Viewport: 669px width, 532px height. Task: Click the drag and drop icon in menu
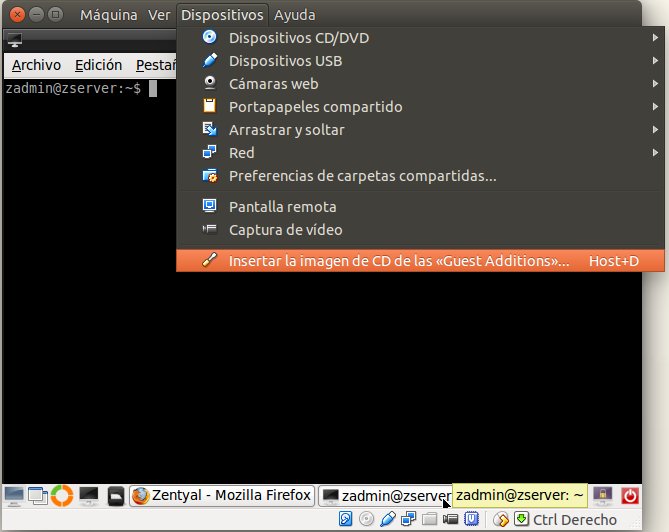(x=209, y=129)
